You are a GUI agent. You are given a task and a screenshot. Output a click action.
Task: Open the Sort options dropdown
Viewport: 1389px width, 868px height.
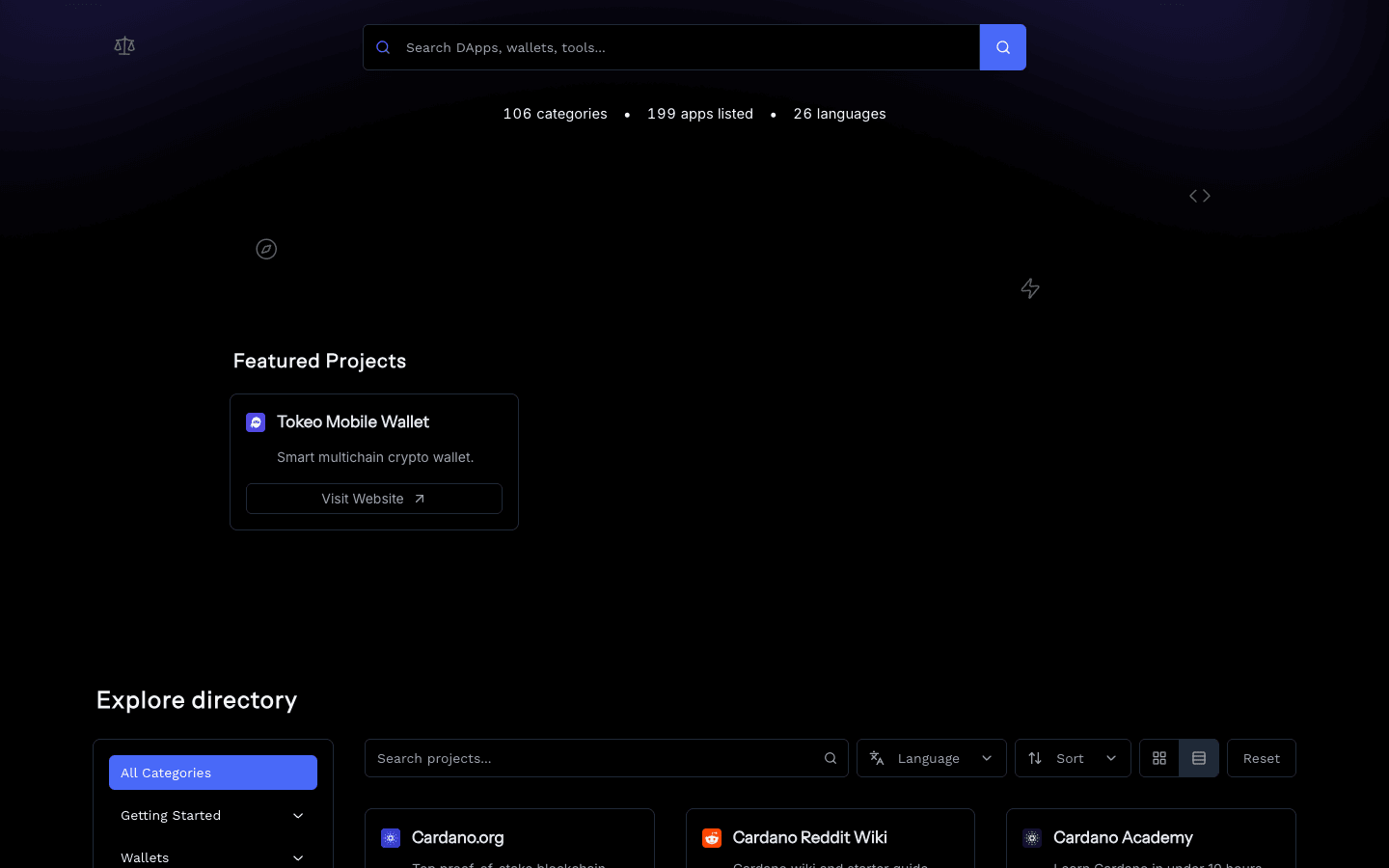(x=1073, y=758)
